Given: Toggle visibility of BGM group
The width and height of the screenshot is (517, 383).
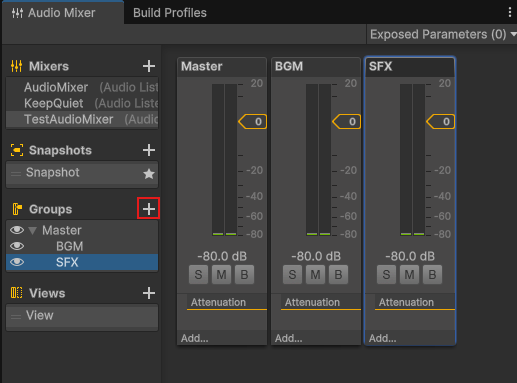Looking at the screenshot, I should point(17,246).
